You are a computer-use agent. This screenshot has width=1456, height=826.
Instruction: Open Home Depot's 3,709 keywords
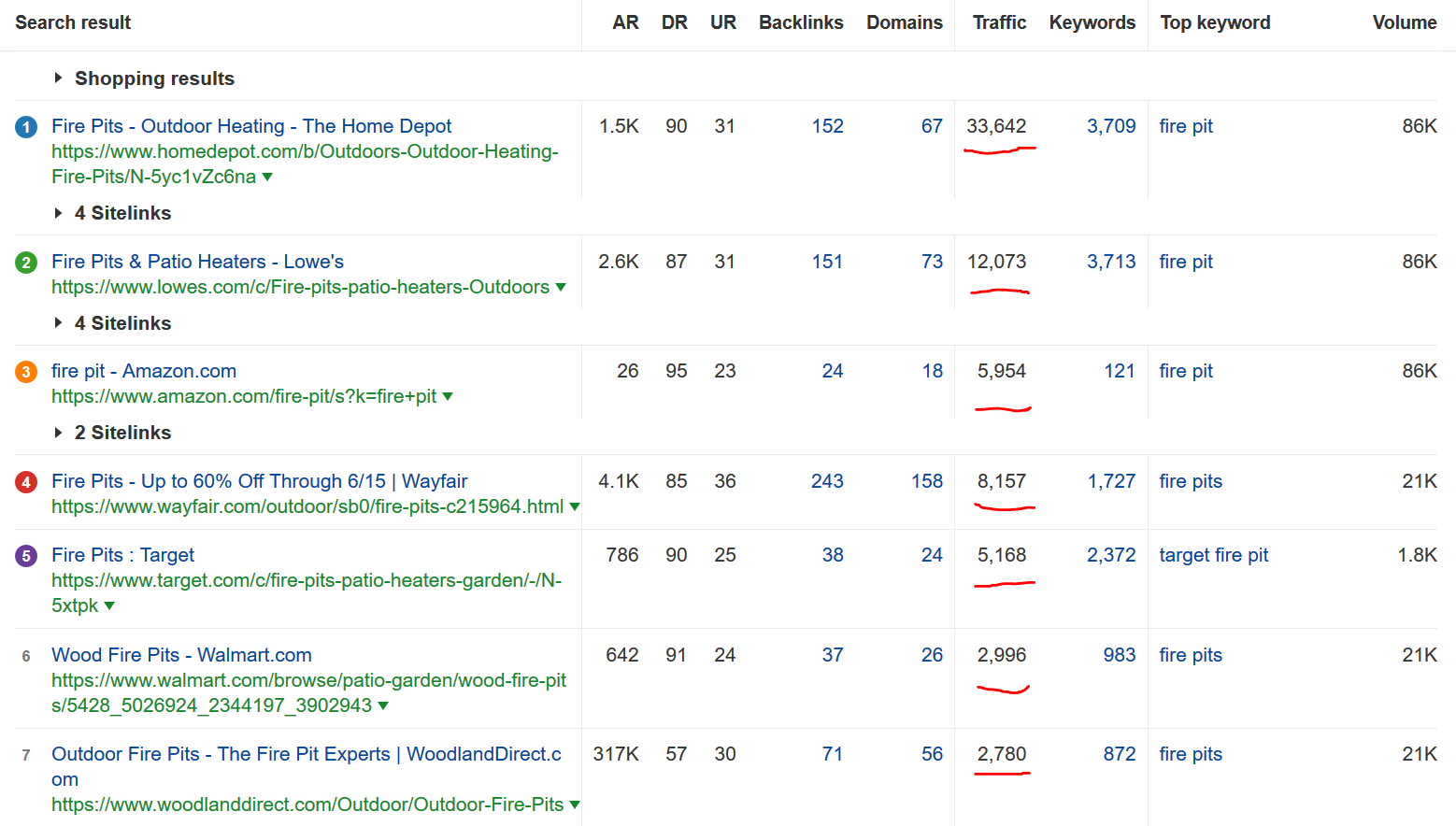tap(1111, 126)
